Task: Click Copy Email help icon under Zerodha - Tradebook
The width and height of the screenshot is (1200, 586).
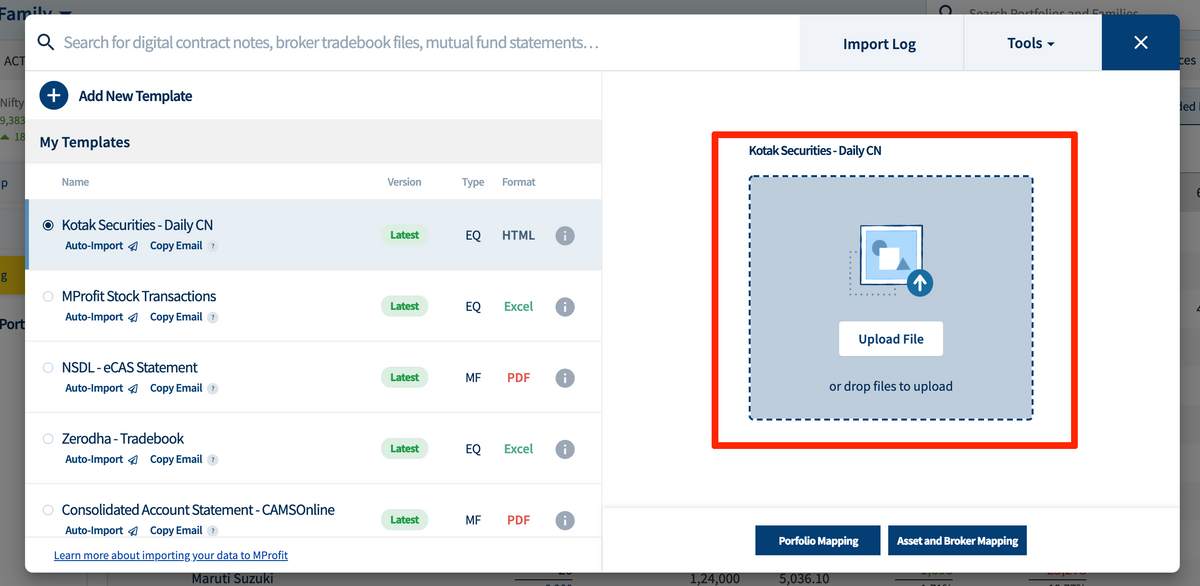Action: [x=212, y=459]
